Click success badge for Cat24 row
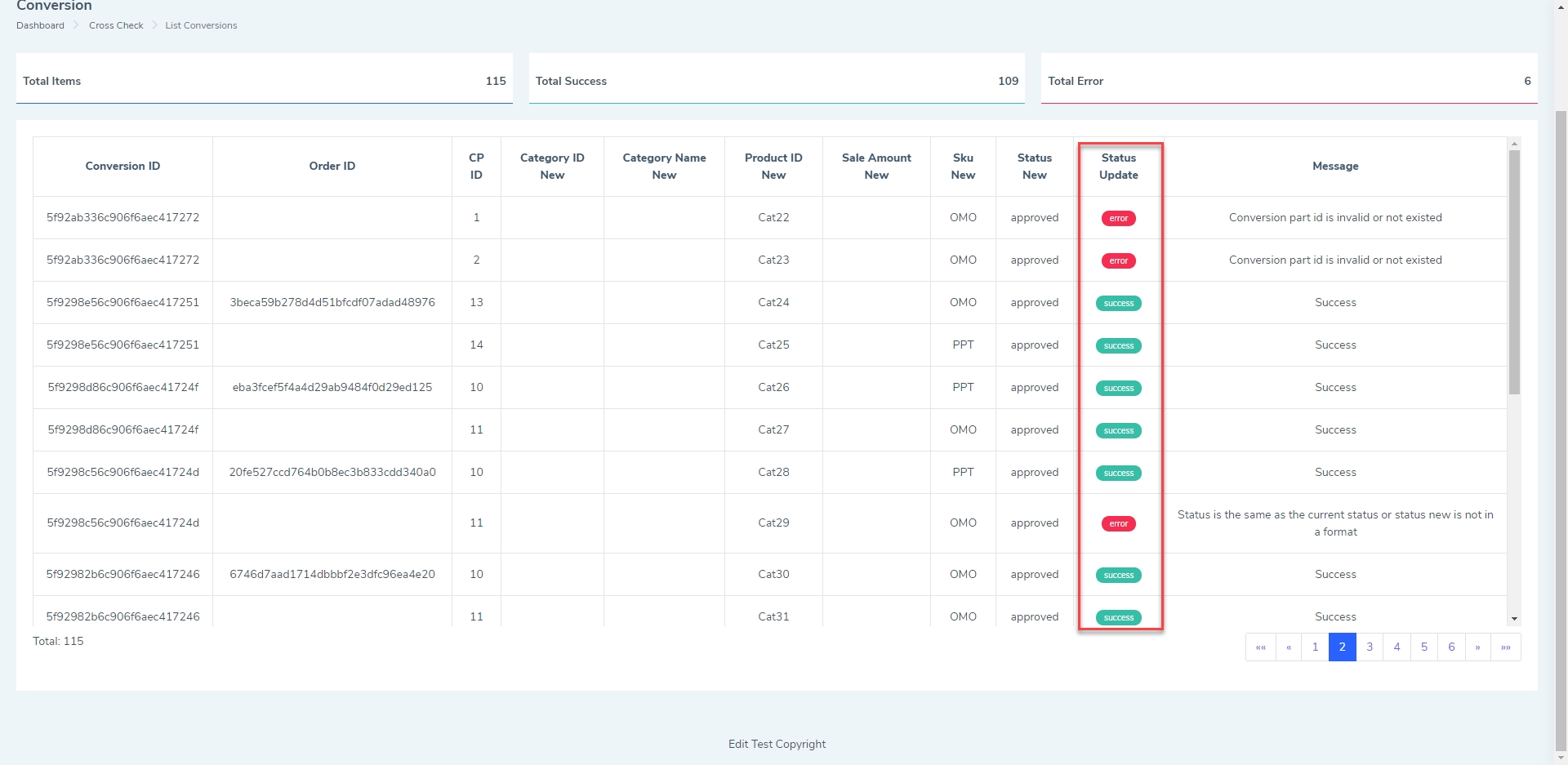 coord(1118,304)
